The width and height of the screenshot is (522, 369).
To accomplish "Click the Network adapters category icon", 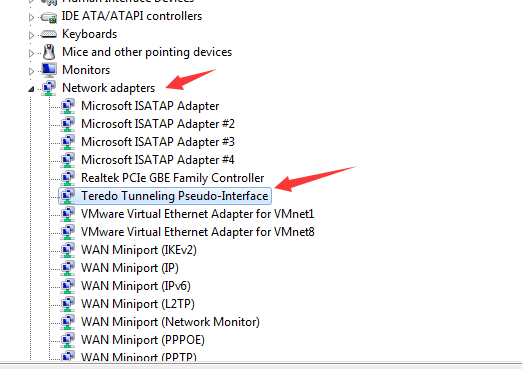I will [x=49, y=88].
